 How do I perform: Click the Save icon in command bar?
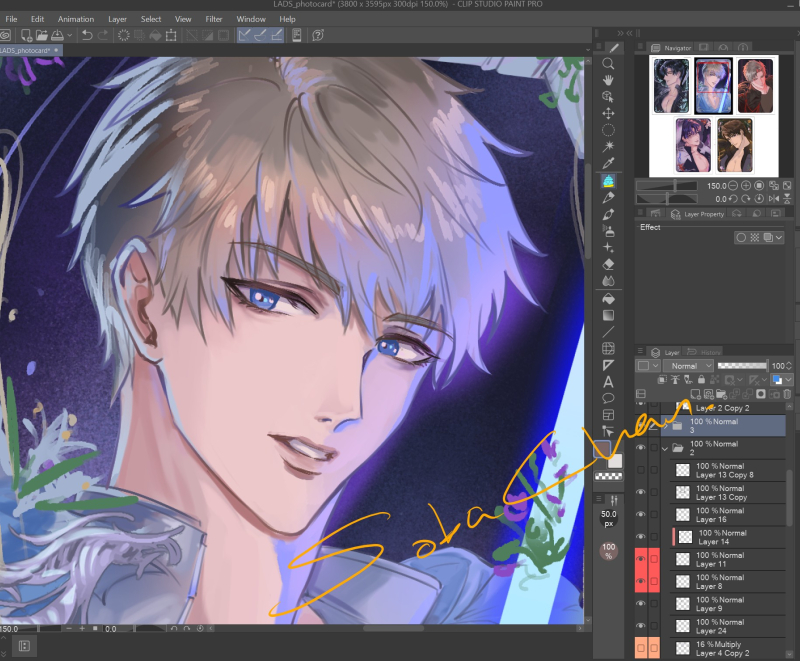coord(57,35)
